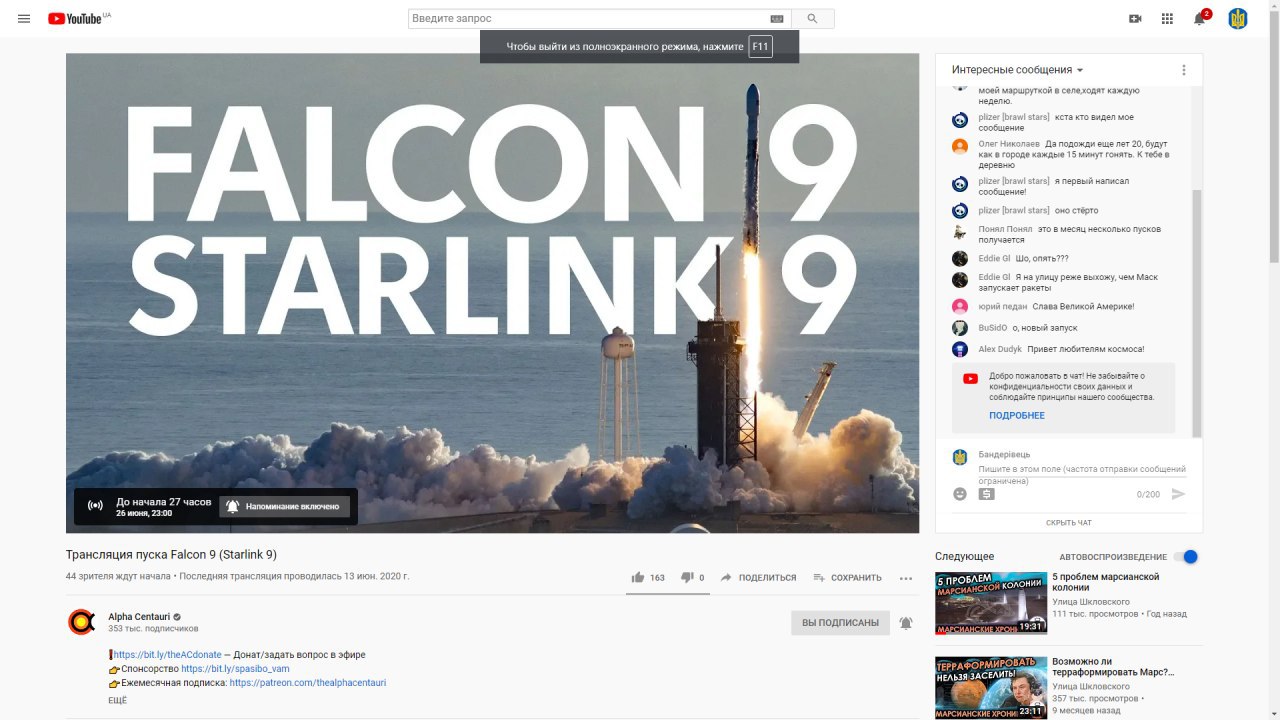Click video title Трансляция пуска Falcon 9
Screen dimensions: 1280x720
pos(171,554)
